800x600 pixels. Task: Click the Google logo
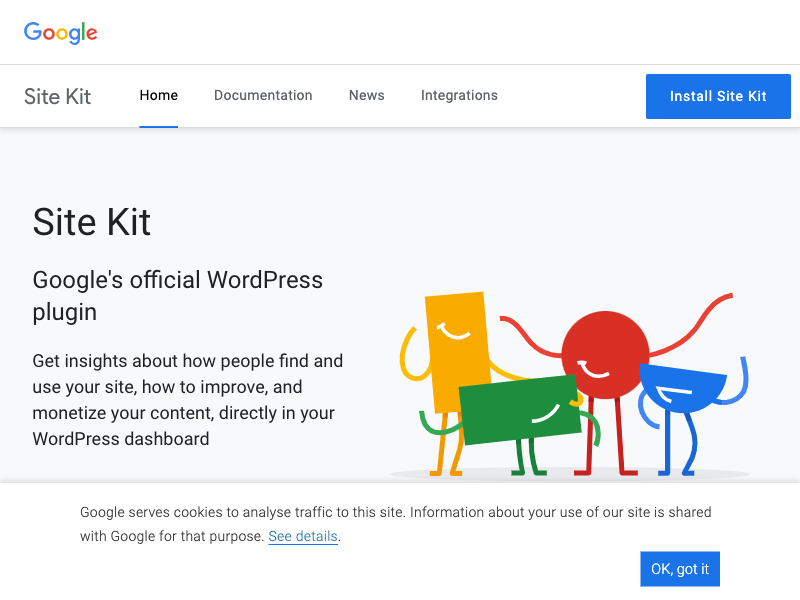tap(60, 33)
